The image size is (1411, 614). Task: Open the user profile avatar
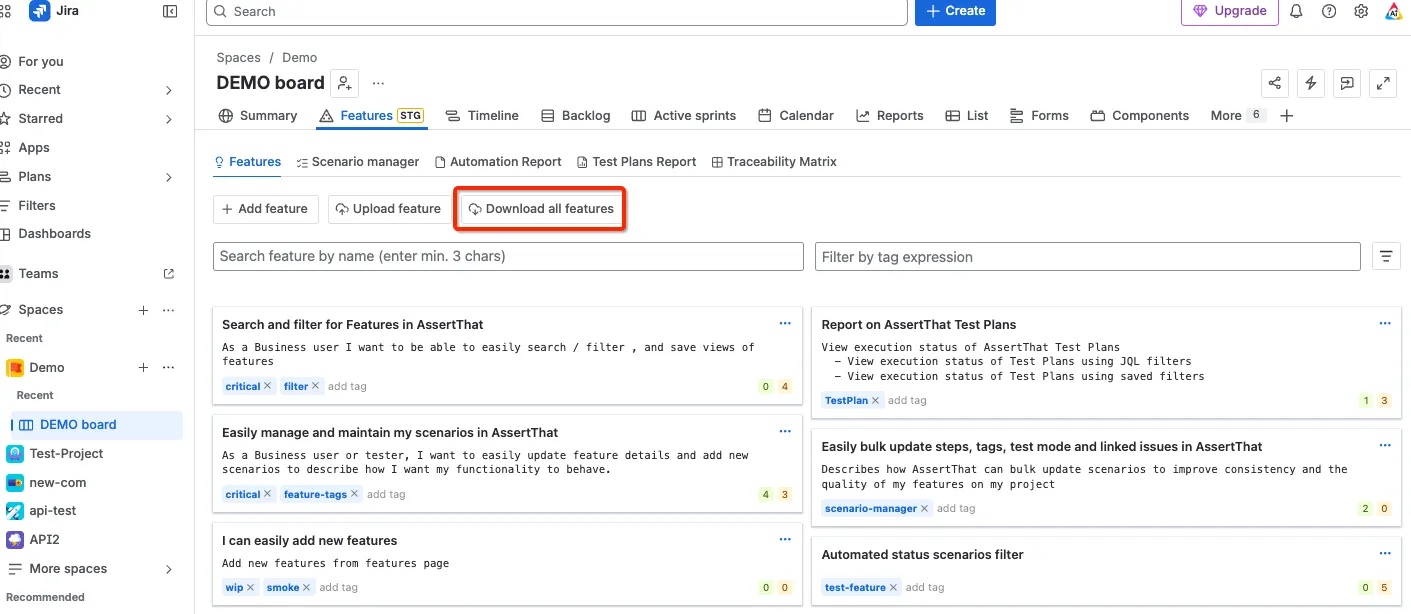point(1394,11)
